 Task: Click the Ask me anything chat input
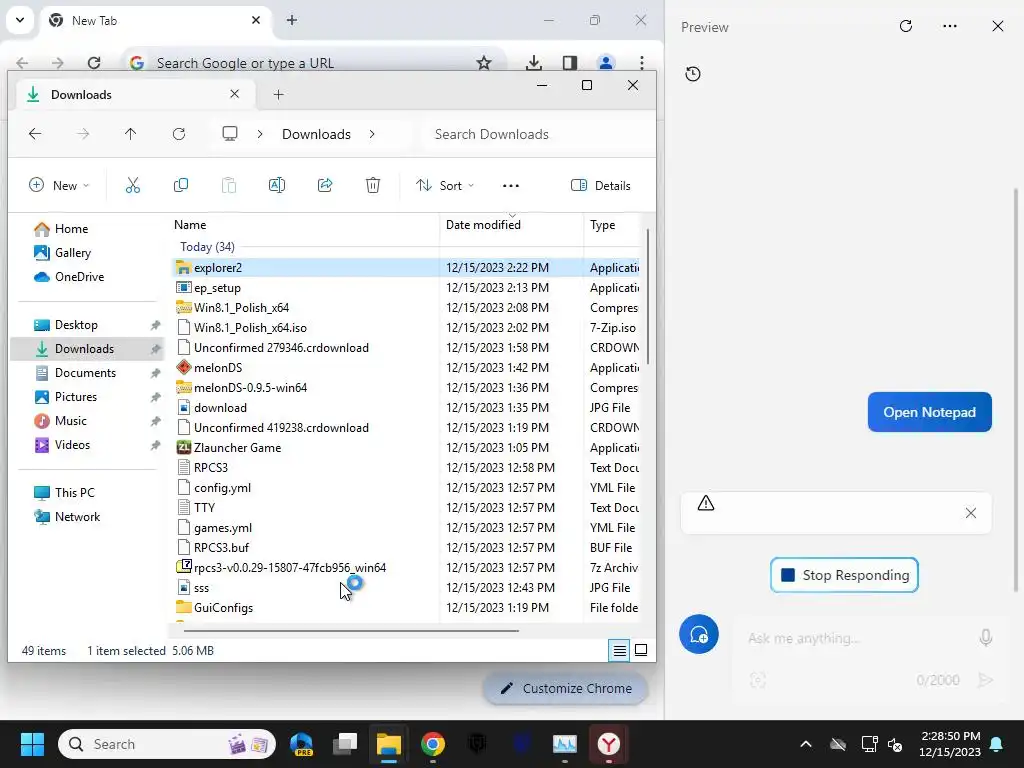(x=857, y=638)
